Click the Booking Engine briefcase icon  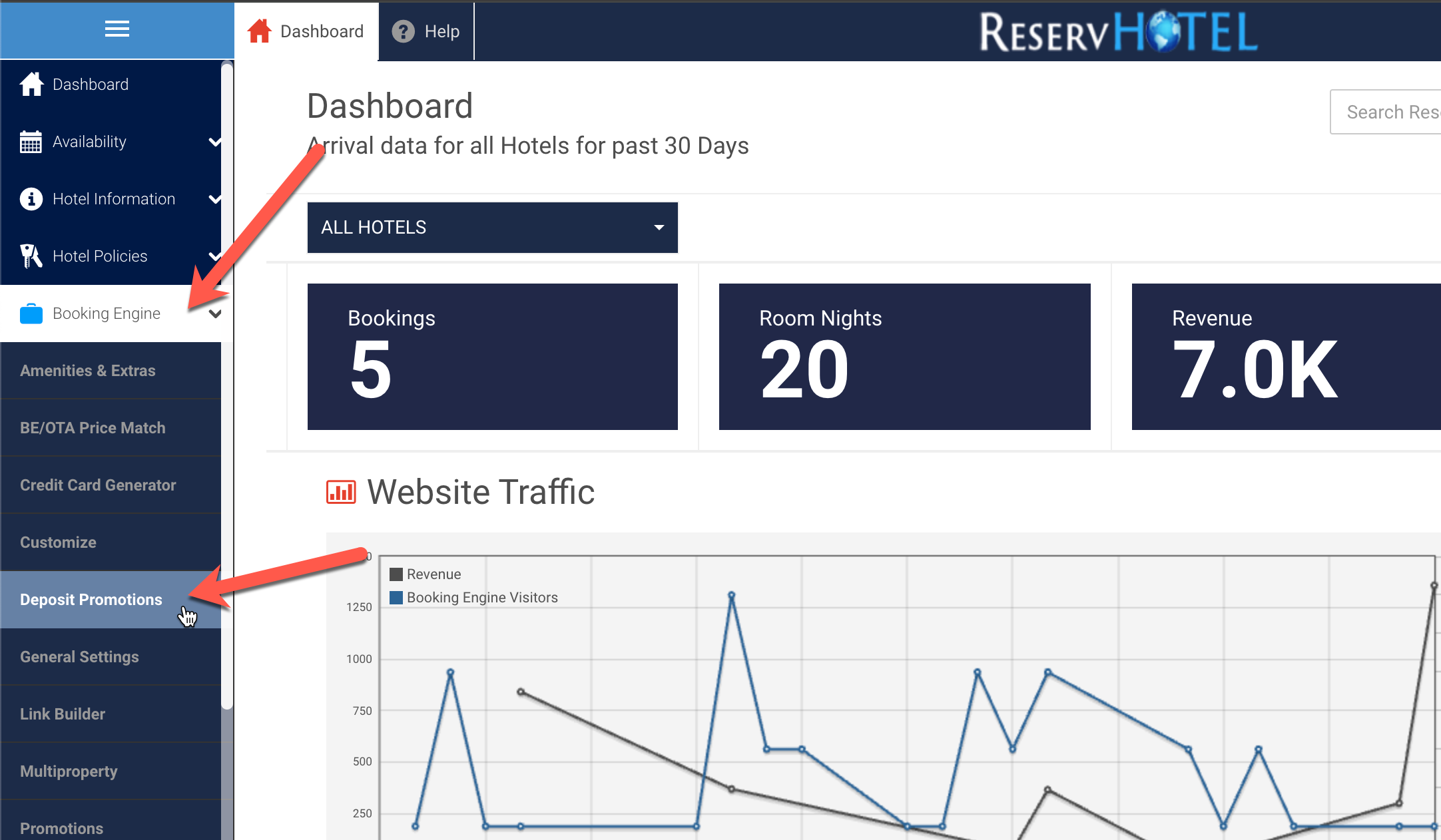click(x=31, y=314)
